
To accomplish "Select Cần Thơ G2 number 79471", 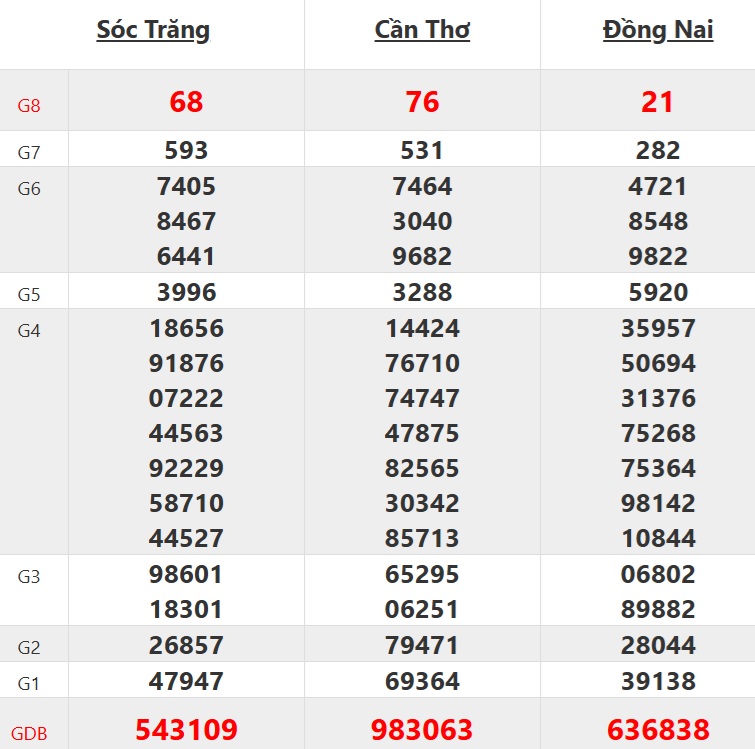I will [422, 645].
